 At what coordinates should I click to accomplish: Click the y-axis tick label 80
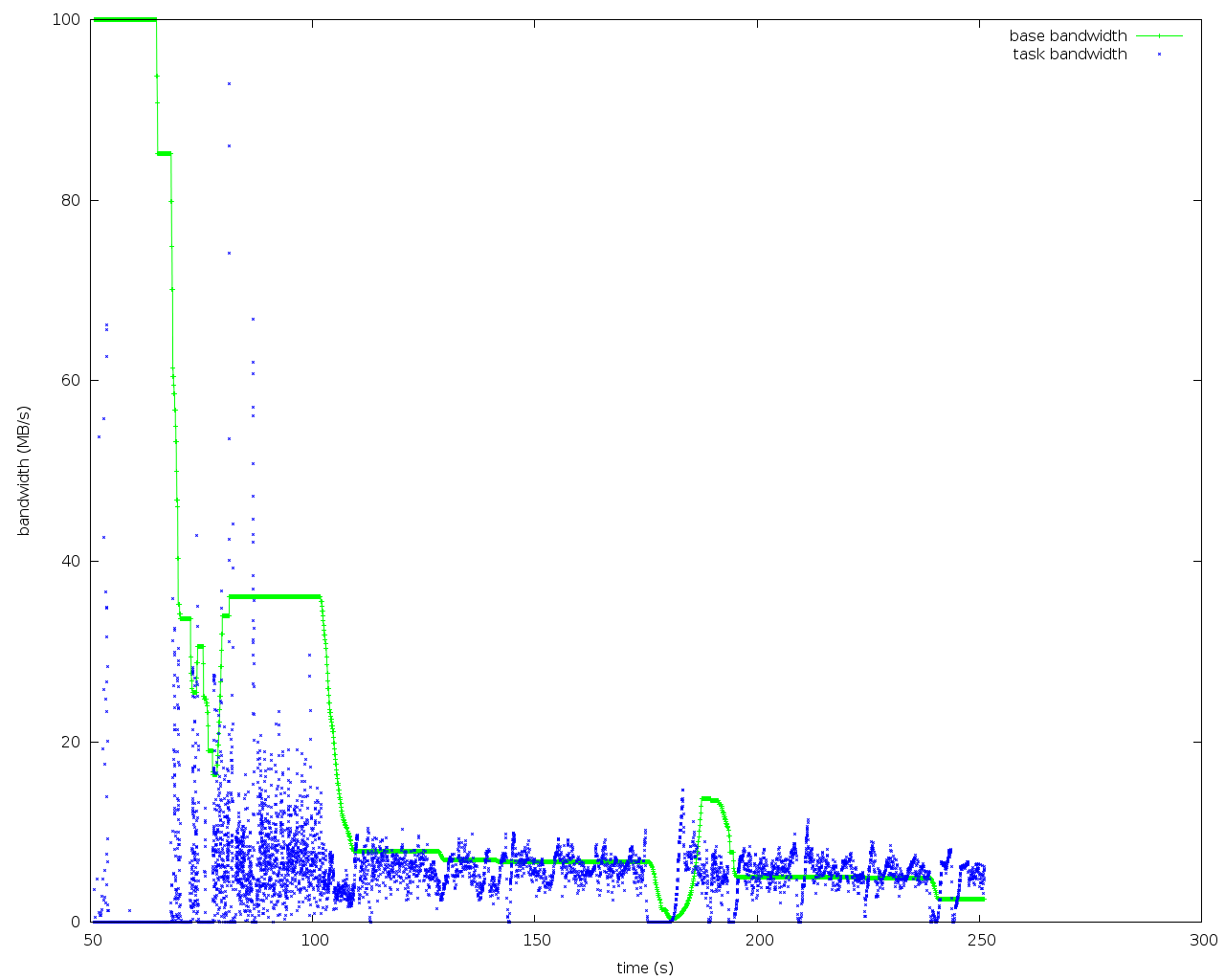coord(70,200)
